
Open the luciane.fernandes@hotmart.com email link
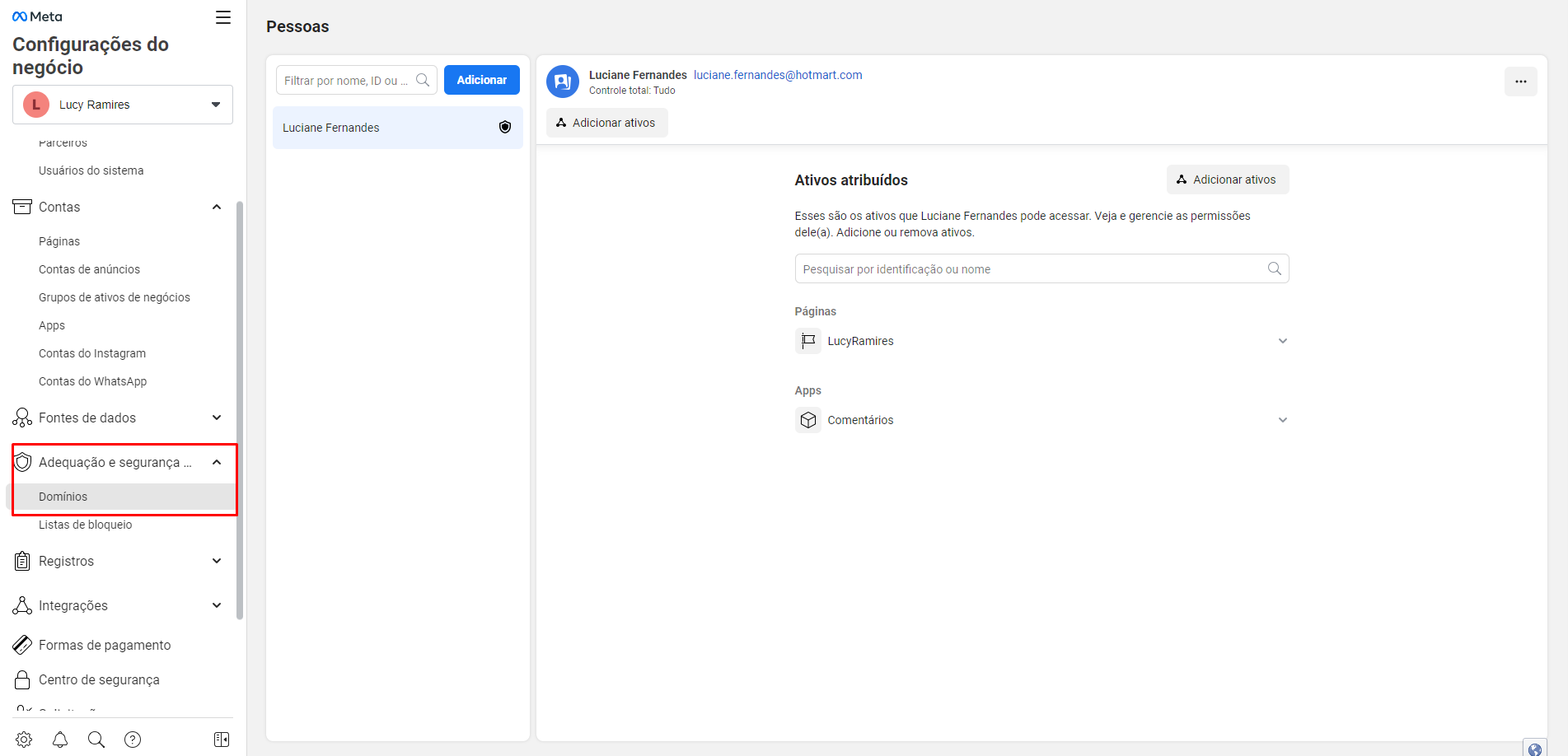coord(778,75)
